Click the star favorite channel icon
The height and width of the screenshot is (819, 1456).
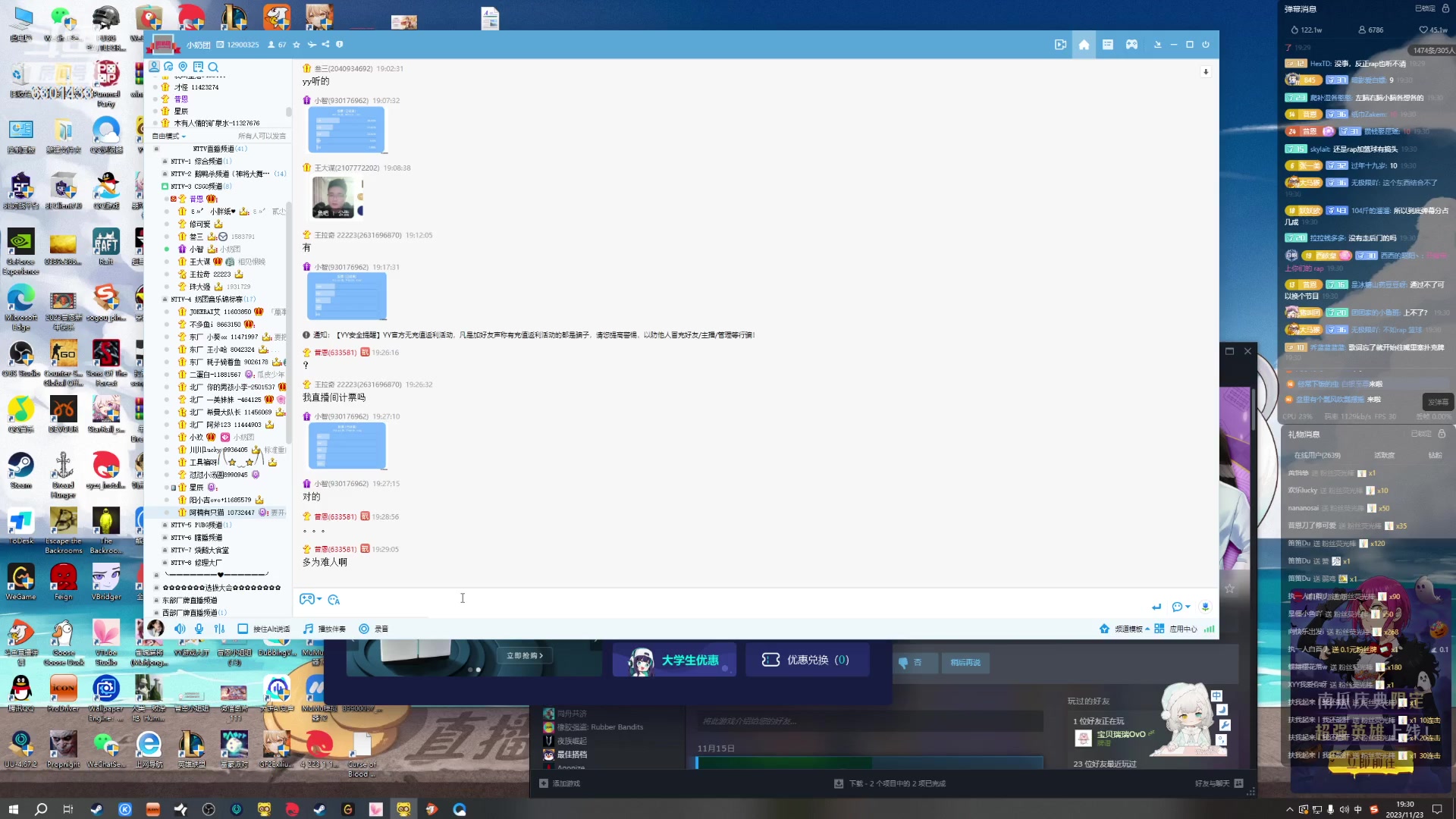coord(297,45)
